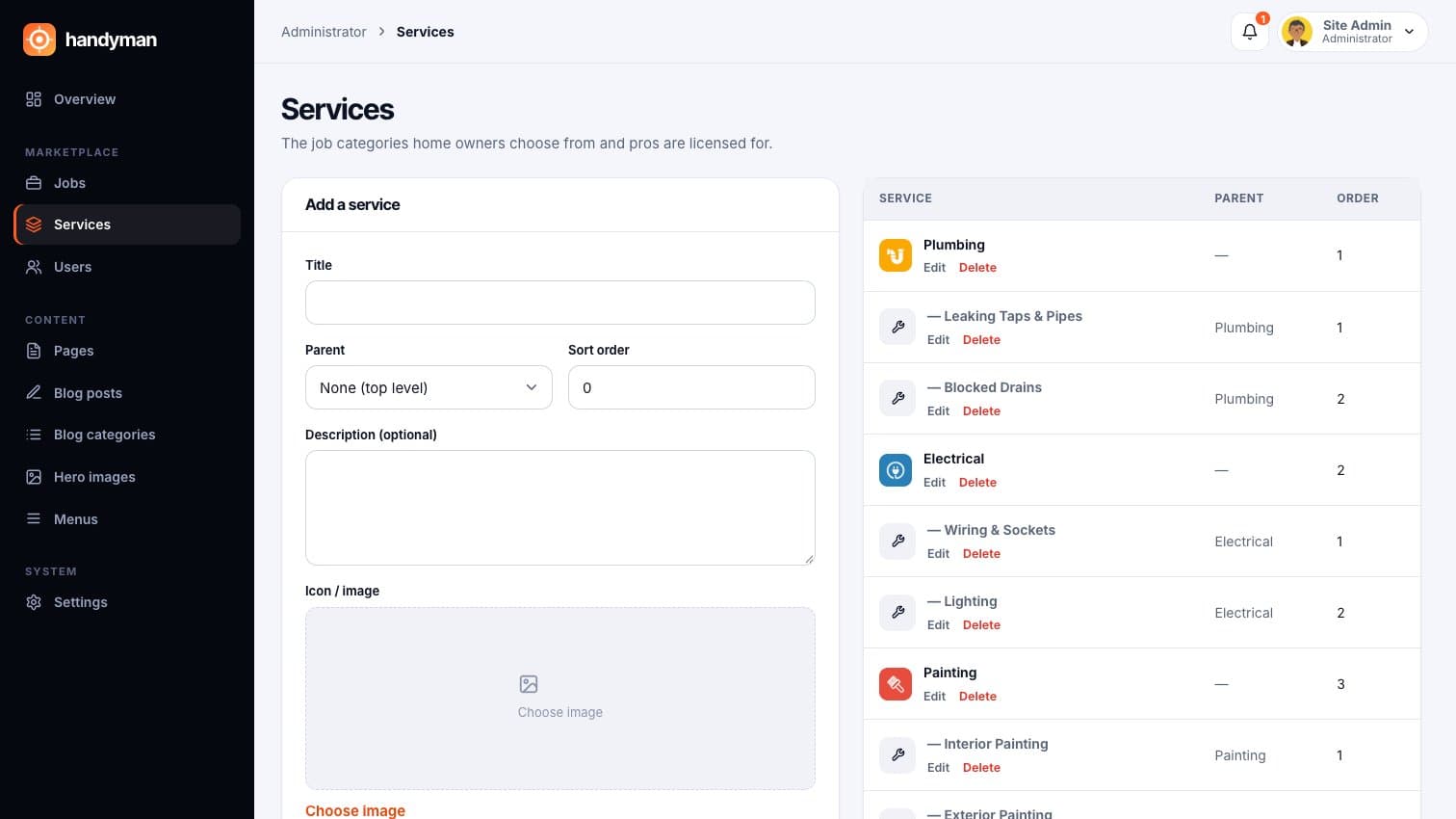Click the PARENT column header

tap(1238, 198)
